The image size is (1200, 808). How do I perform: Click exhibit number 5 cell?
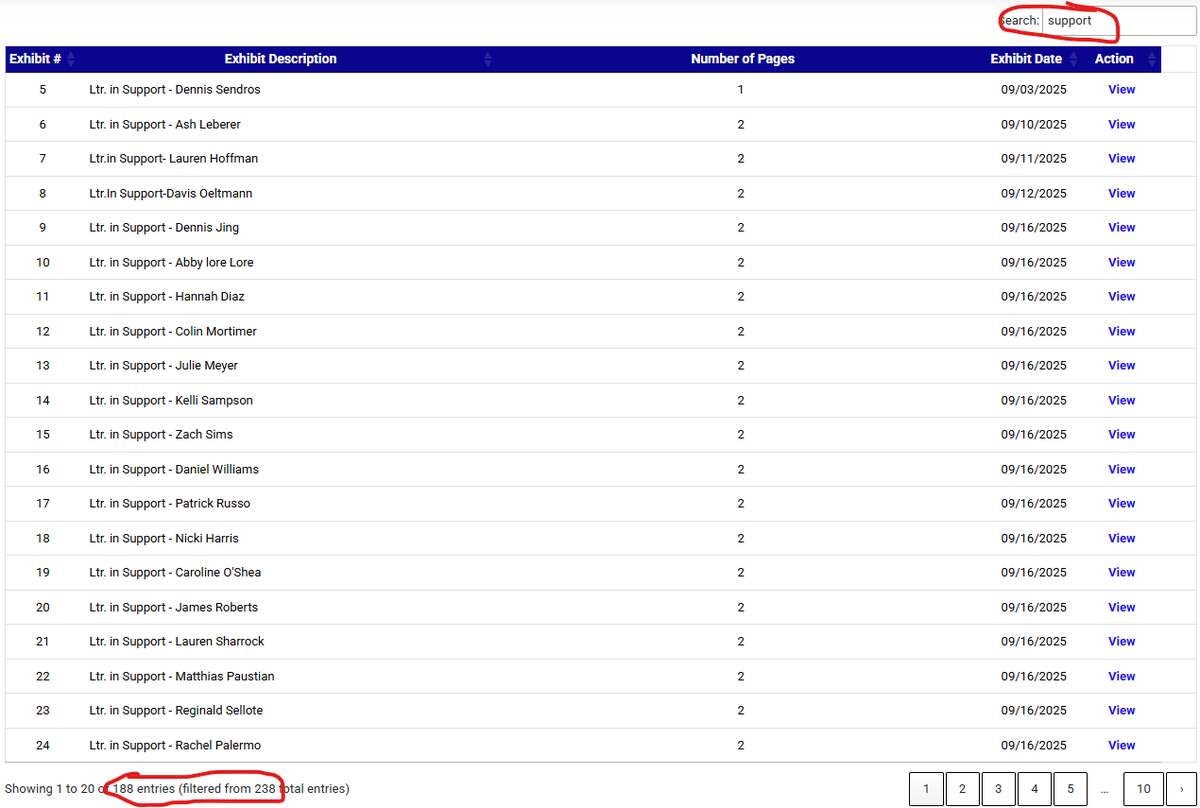pos(42,90)
